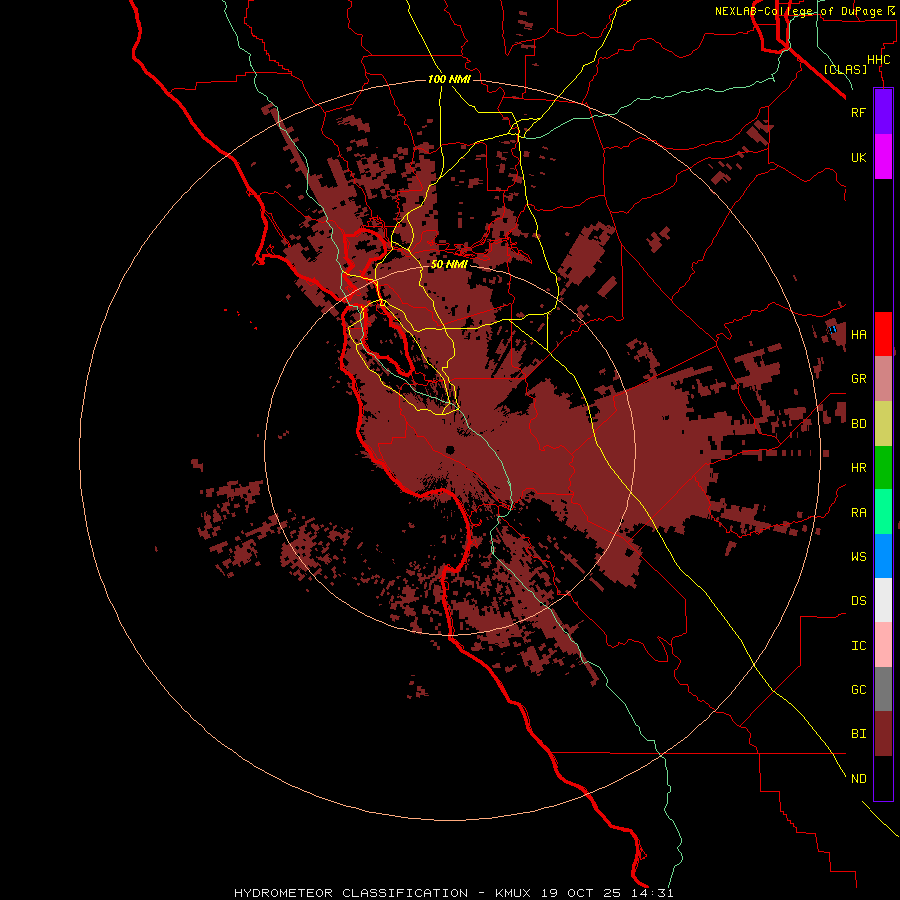The width and height of the screenshot is (900, 900).
Task: Click the HYDROMETEOR CLASSIFICATION title text
Action: 351,893
